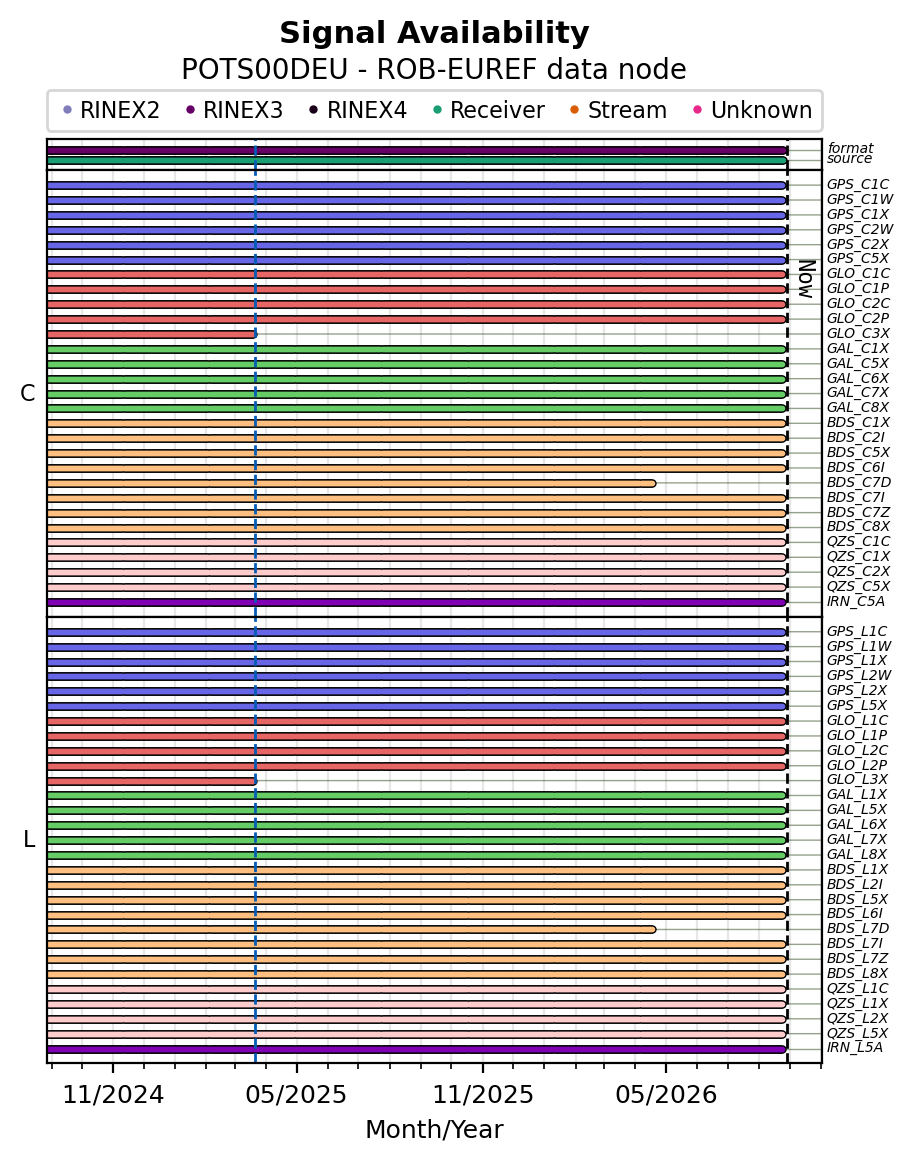Click the GAL_L7X label
914x1162 pixels.
pos(857,840)
